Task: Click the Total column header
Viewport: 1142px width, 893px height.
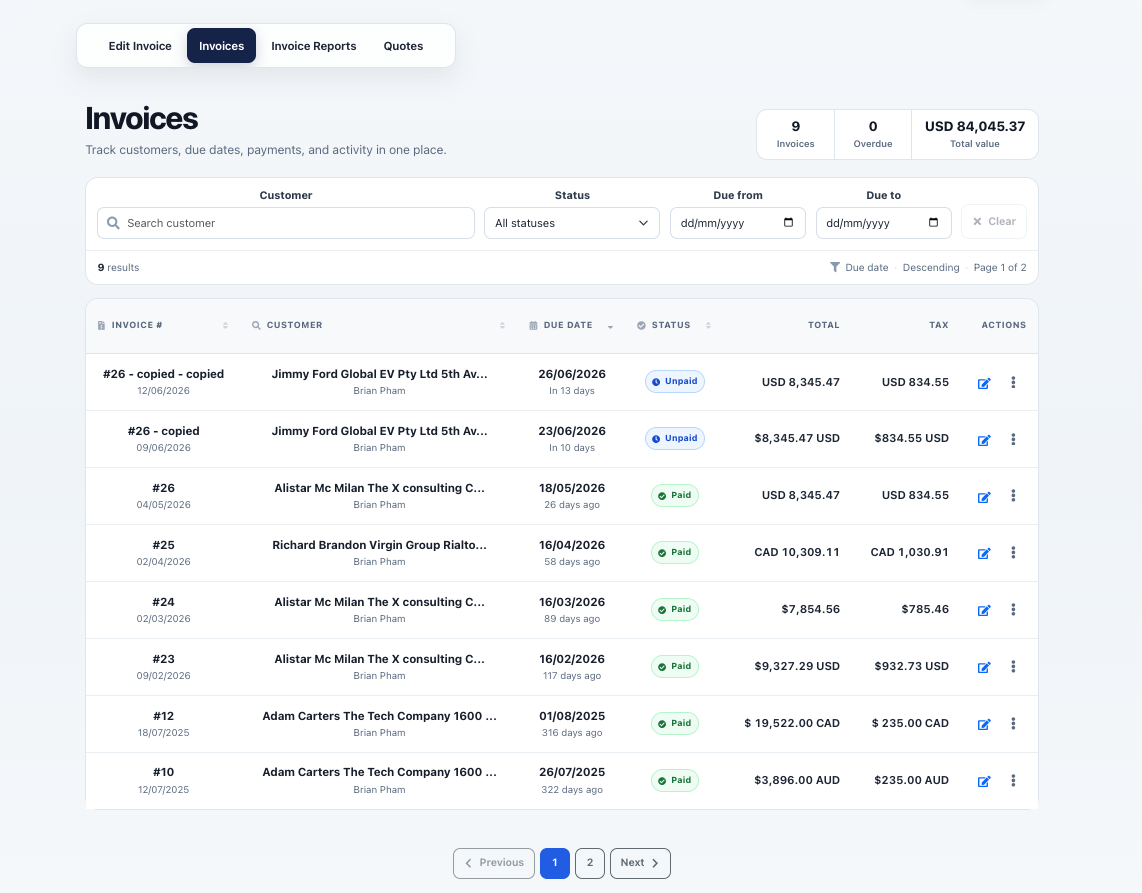Action: (x=824, y=326)
